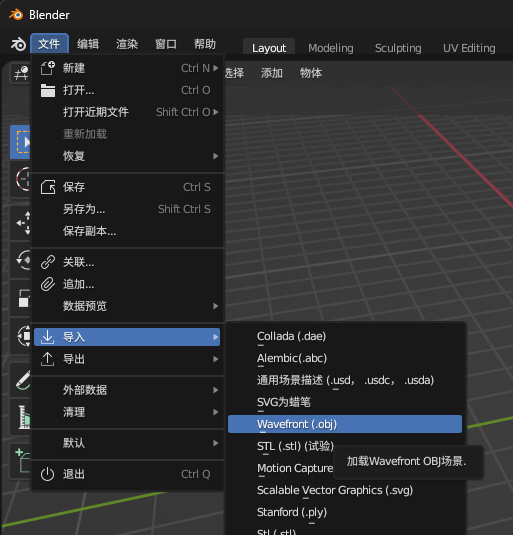Import an Alembic (.abc) file

(x=345, y=358)
